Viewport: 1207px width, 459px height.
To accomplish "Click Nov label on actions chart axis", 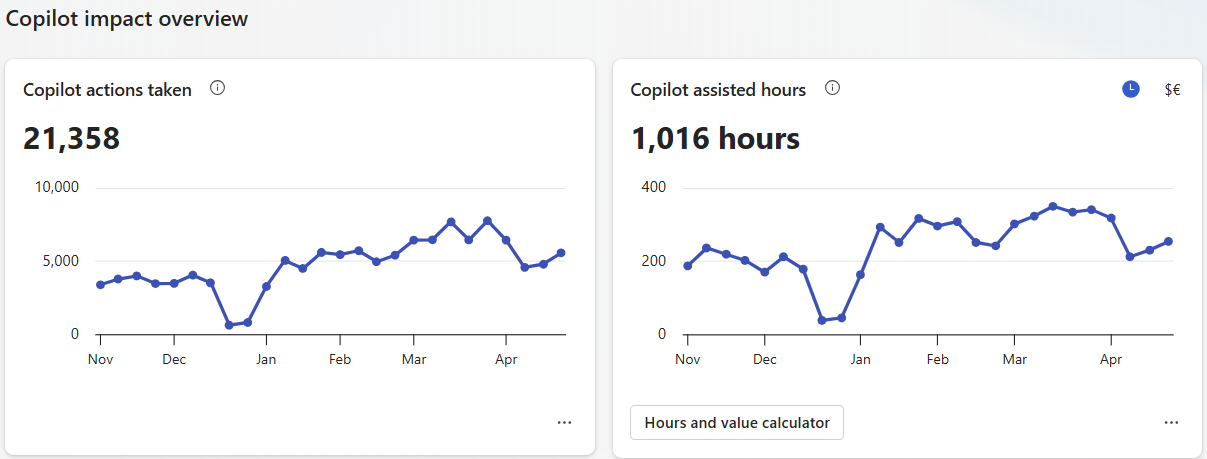I will [99, 358].
